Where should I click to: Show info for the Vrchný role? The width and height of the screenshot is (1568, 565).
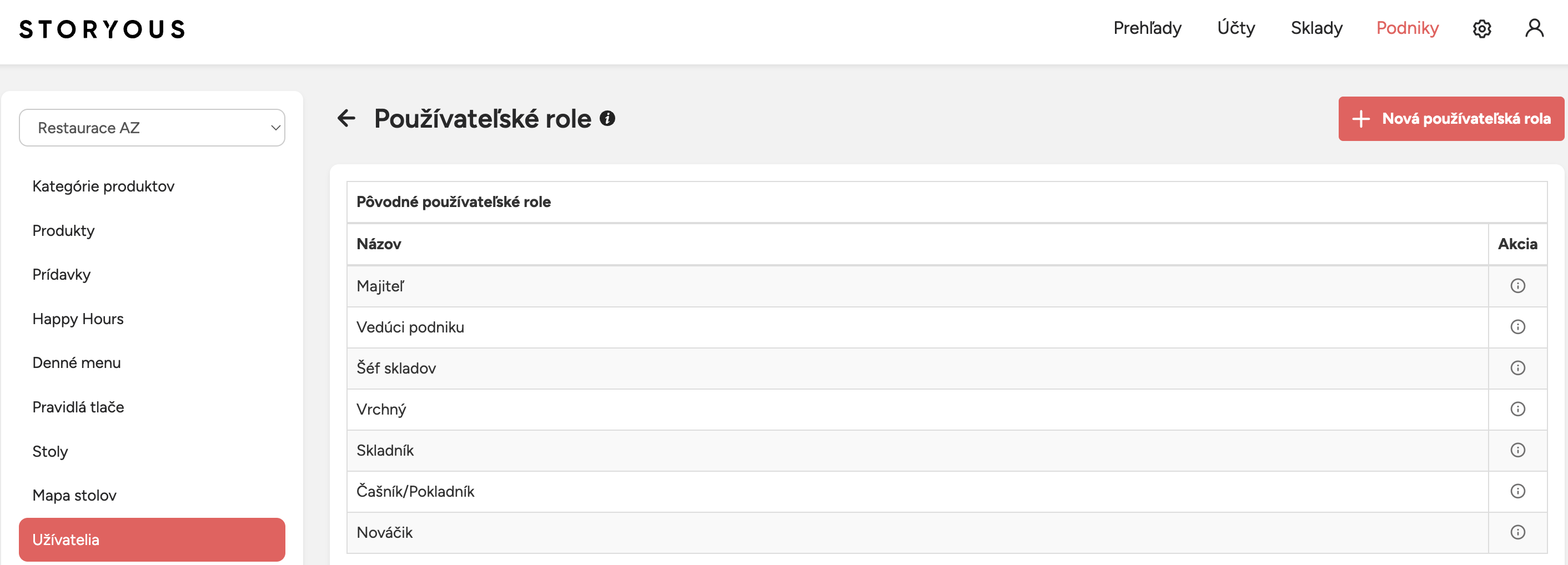(x=1517, y=409)
